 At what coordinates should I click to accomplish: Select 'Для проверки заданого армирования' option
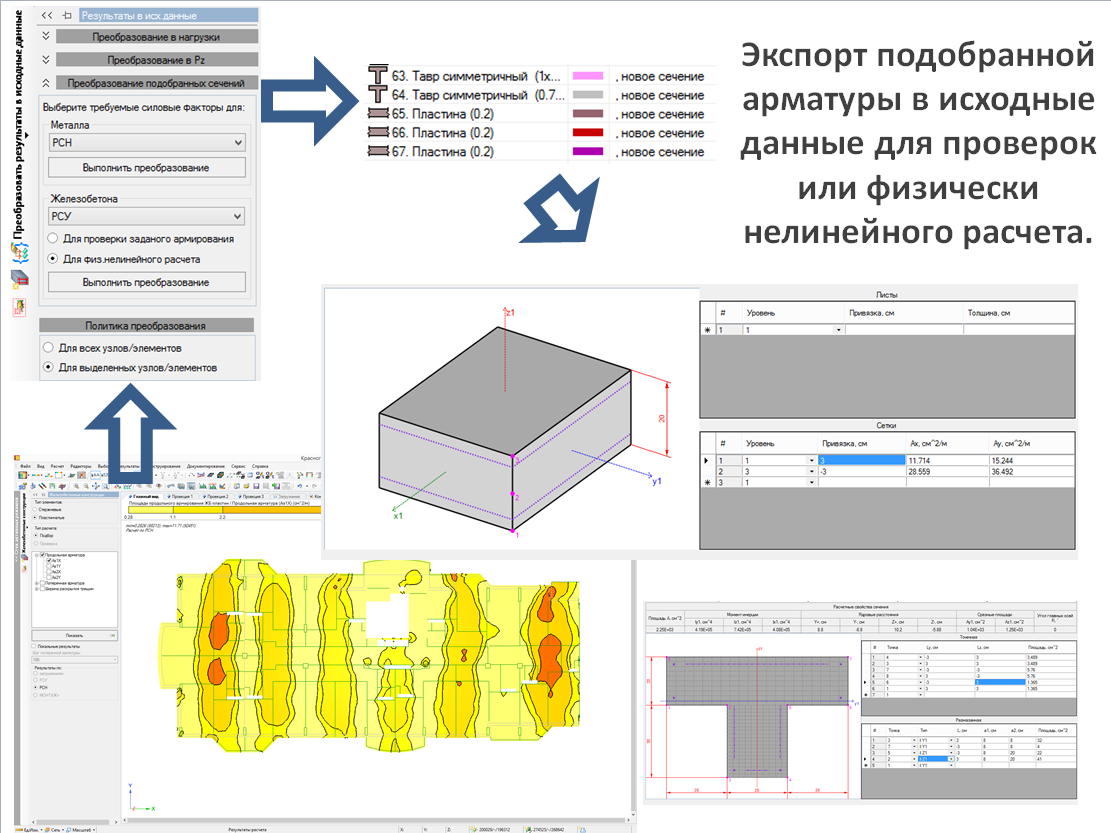53,238
